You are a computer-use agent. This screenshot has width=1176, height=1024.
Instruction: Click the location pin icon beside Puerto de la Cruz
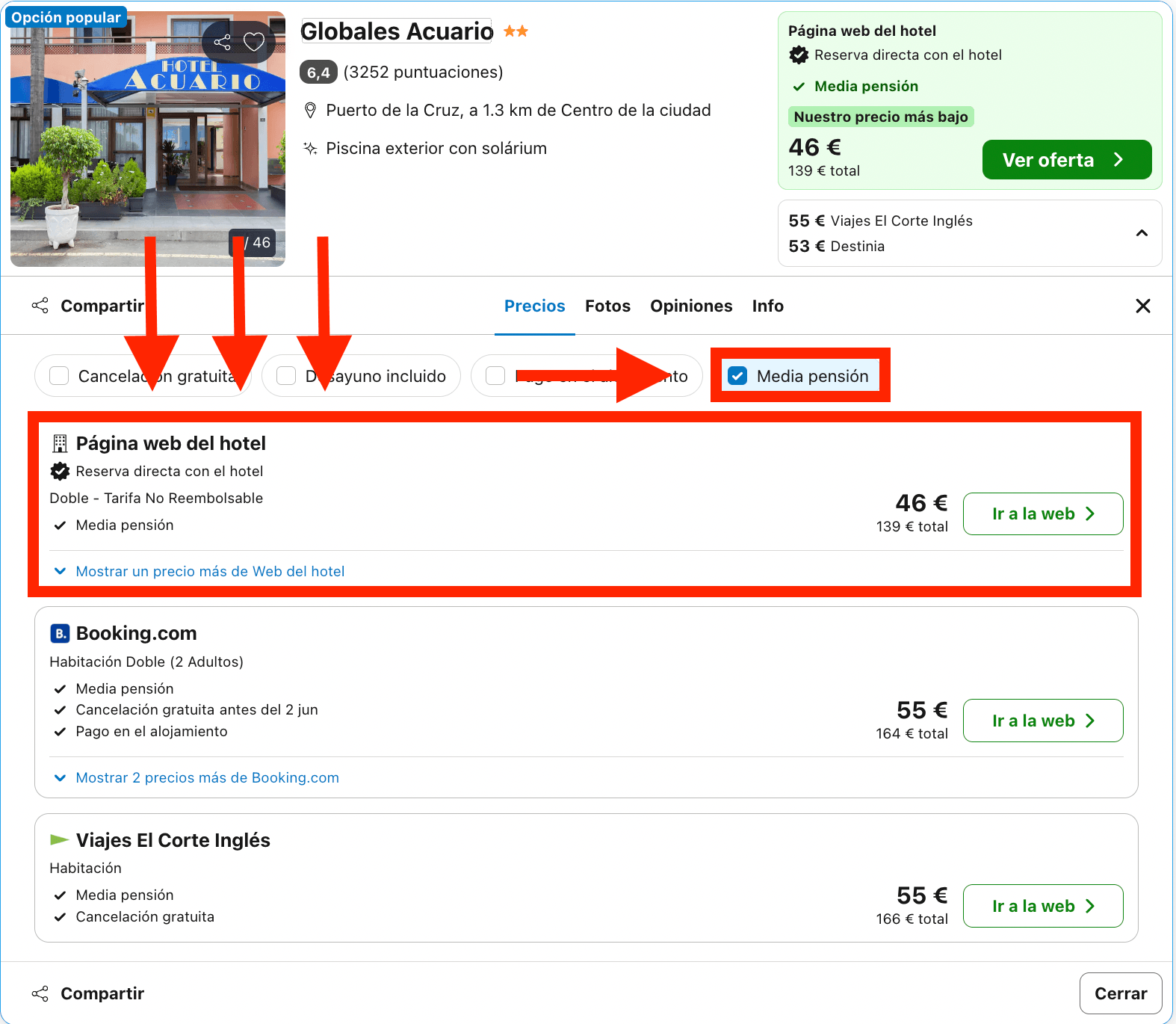click(311, 111)
